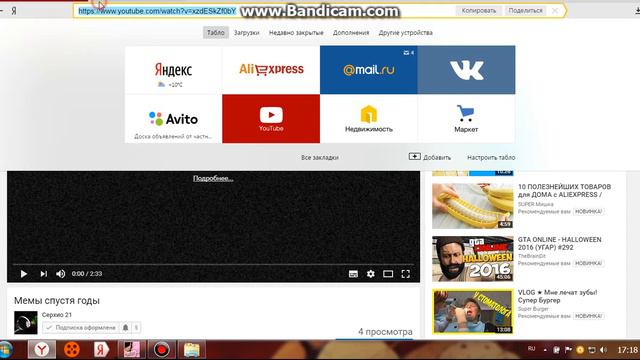Viewport: 640px width, 360px height.
Task: Switch to the Недавно закрытые tab
Action: coord(296,33)
